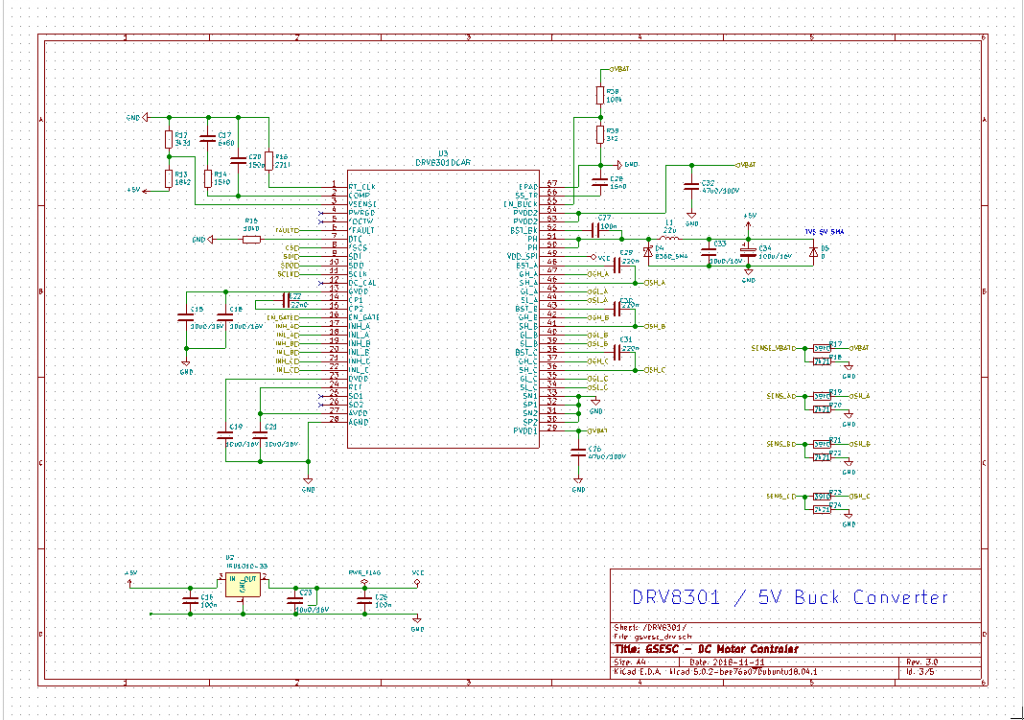This screenshot has width=1024, height=720.
Task: Select the SENS_C hierarchical label
Action: coord(782,497)
